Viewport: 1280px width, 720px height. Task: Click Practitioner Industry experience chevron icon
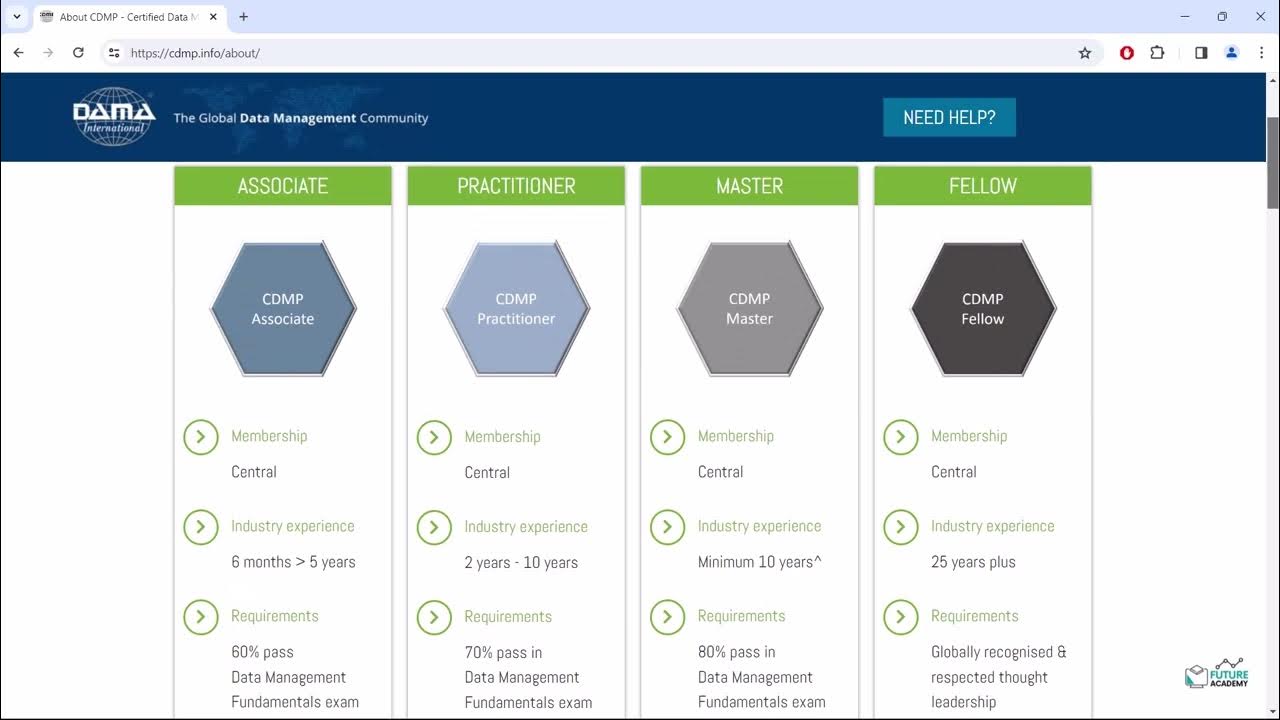[x=434, y=527]
